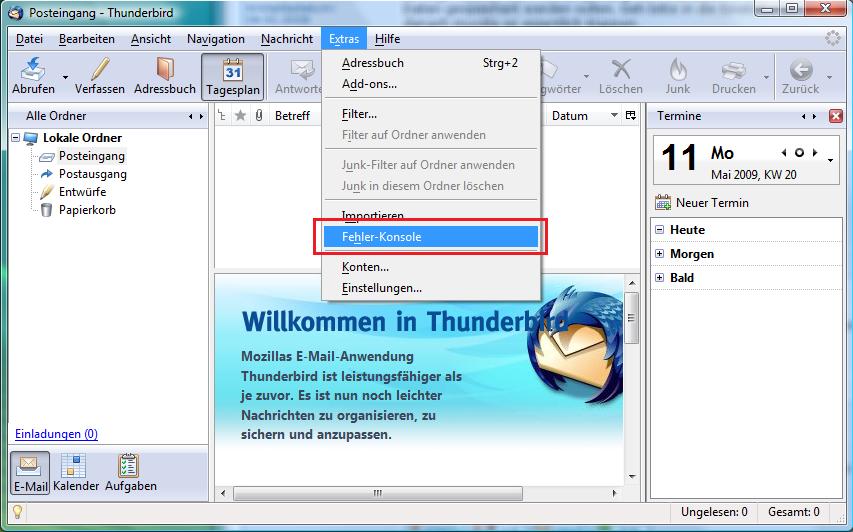853x532 pixels.
Task: Switch to previous folder view arrow
Action: (190, 116)
